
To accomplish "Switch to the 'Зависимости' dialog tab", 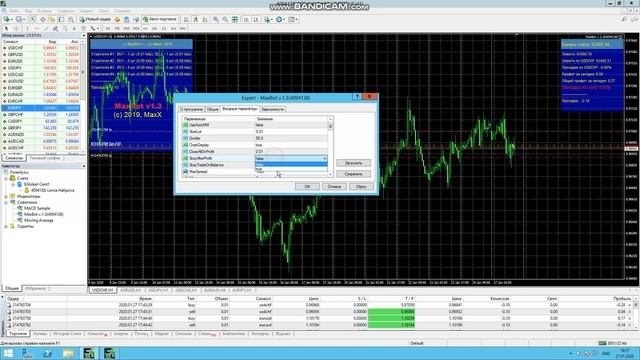I will [x=272, y=109].
